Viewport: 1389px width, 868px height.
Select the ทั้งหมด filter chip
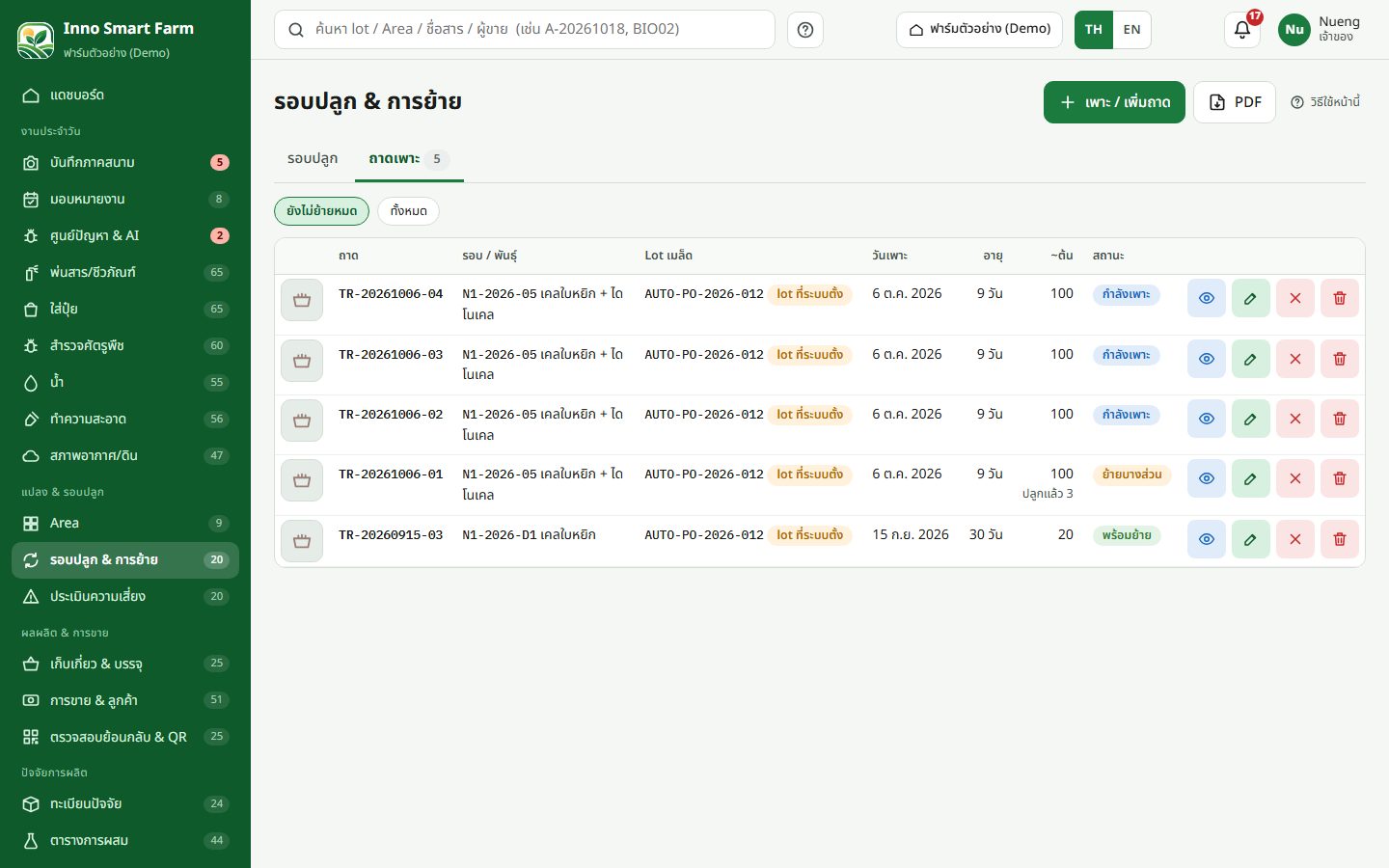408,211
